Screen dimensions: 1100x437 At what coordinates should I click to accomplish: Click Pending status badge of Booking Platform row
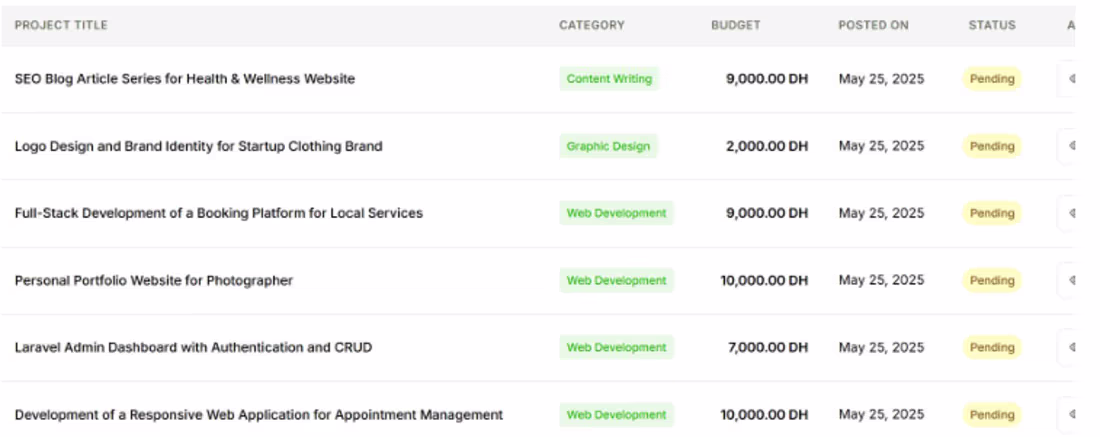tap(992, 213)
